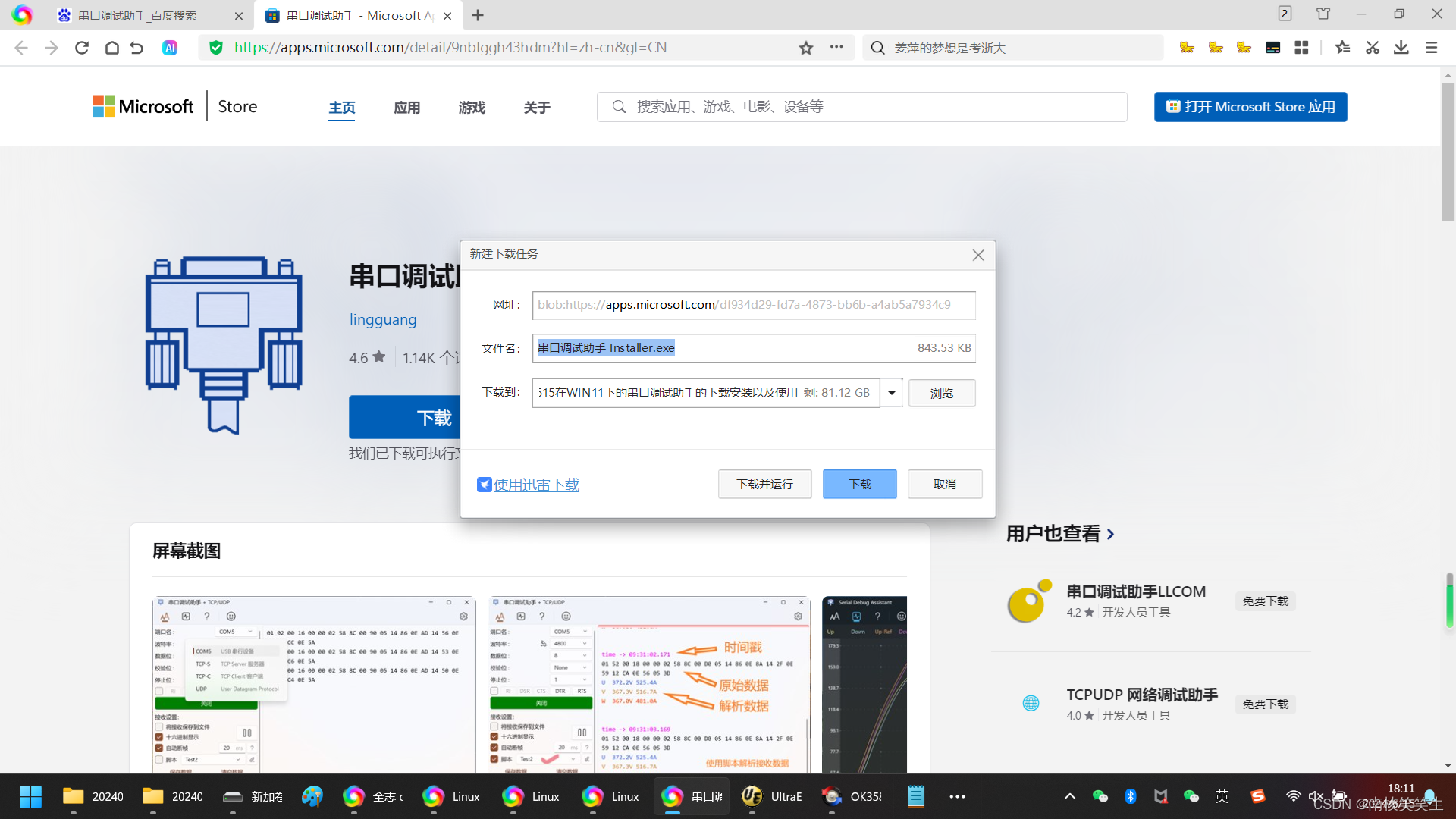
Task: Reload the current page
Action: 82,48
